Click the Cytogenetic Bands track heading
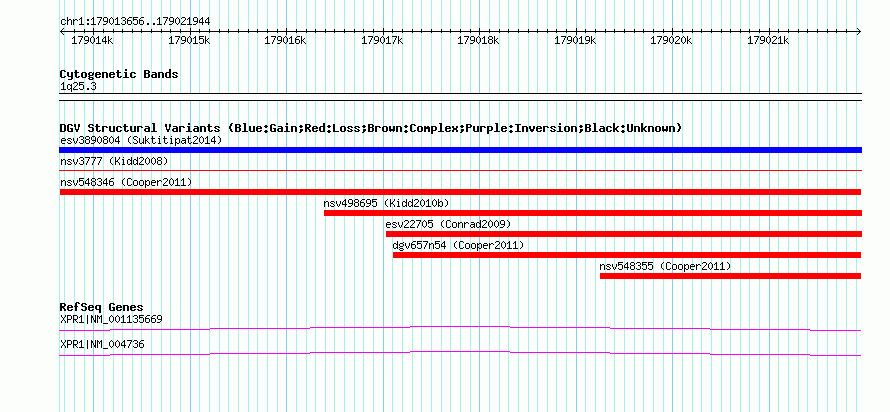890x412 pixels. click(x=119, y=74)
